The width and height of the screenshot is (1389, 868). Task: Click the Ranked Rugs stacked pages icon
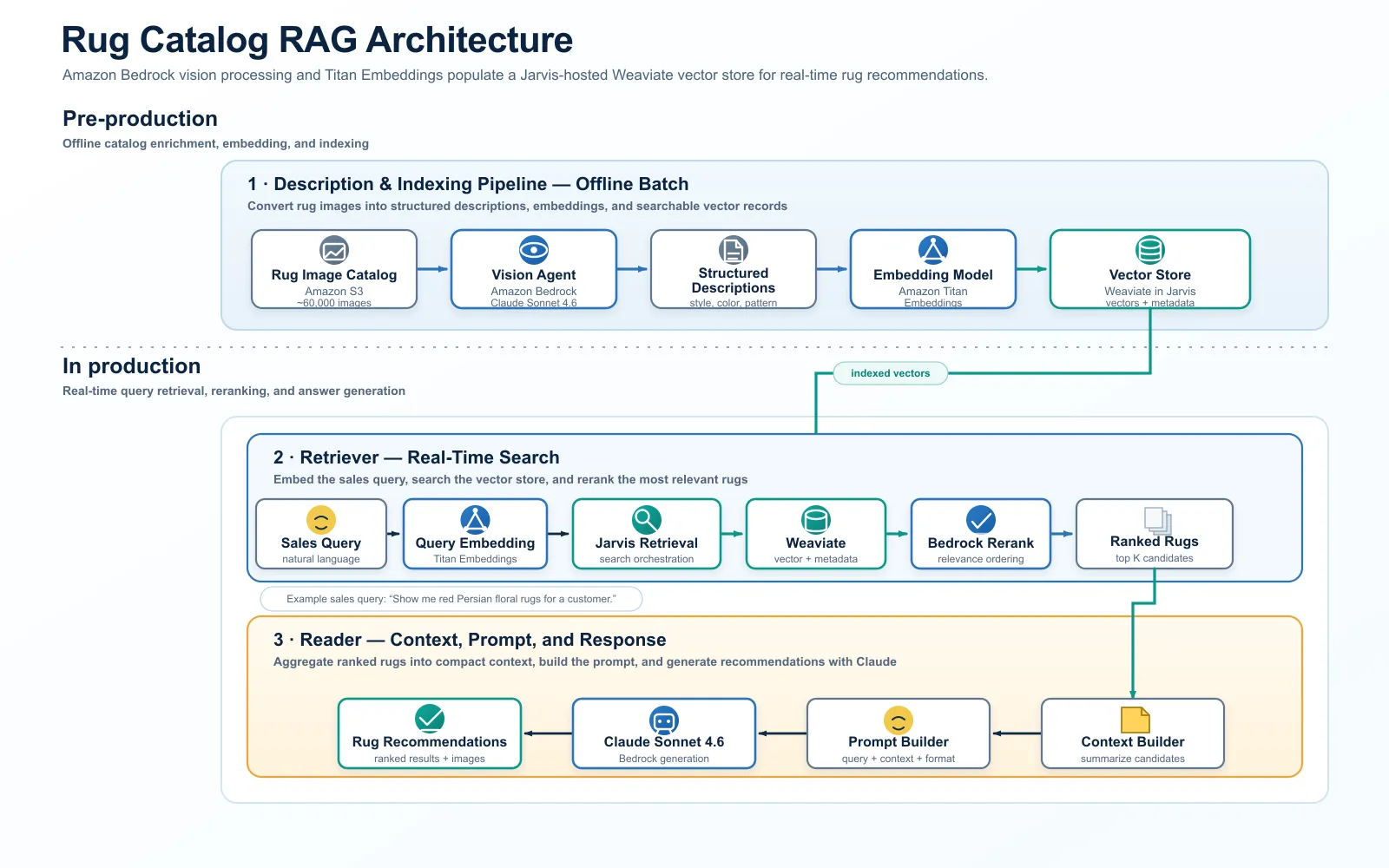(x=1157, y=520)
